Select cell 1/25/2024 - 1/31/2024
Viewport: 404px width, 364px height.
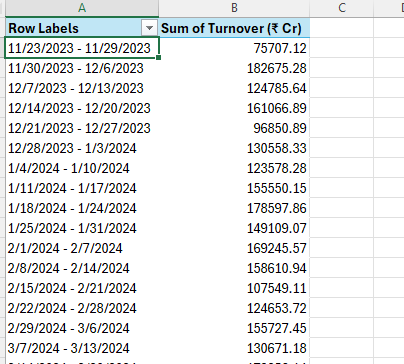coord(82,228)
